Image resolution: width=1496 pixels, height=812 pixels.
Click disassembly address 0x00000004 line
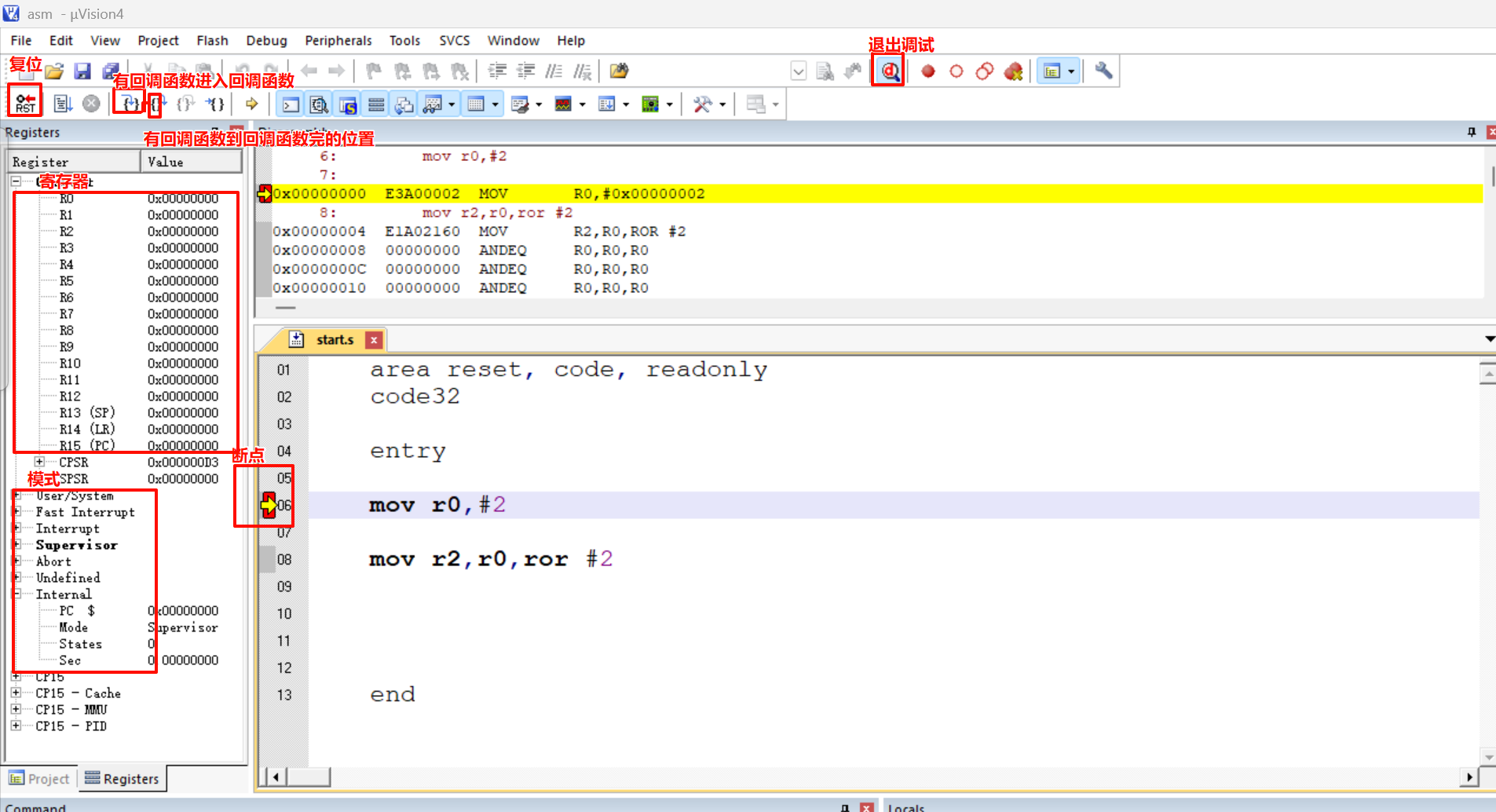pyautogui.click(x=479, y=232)
